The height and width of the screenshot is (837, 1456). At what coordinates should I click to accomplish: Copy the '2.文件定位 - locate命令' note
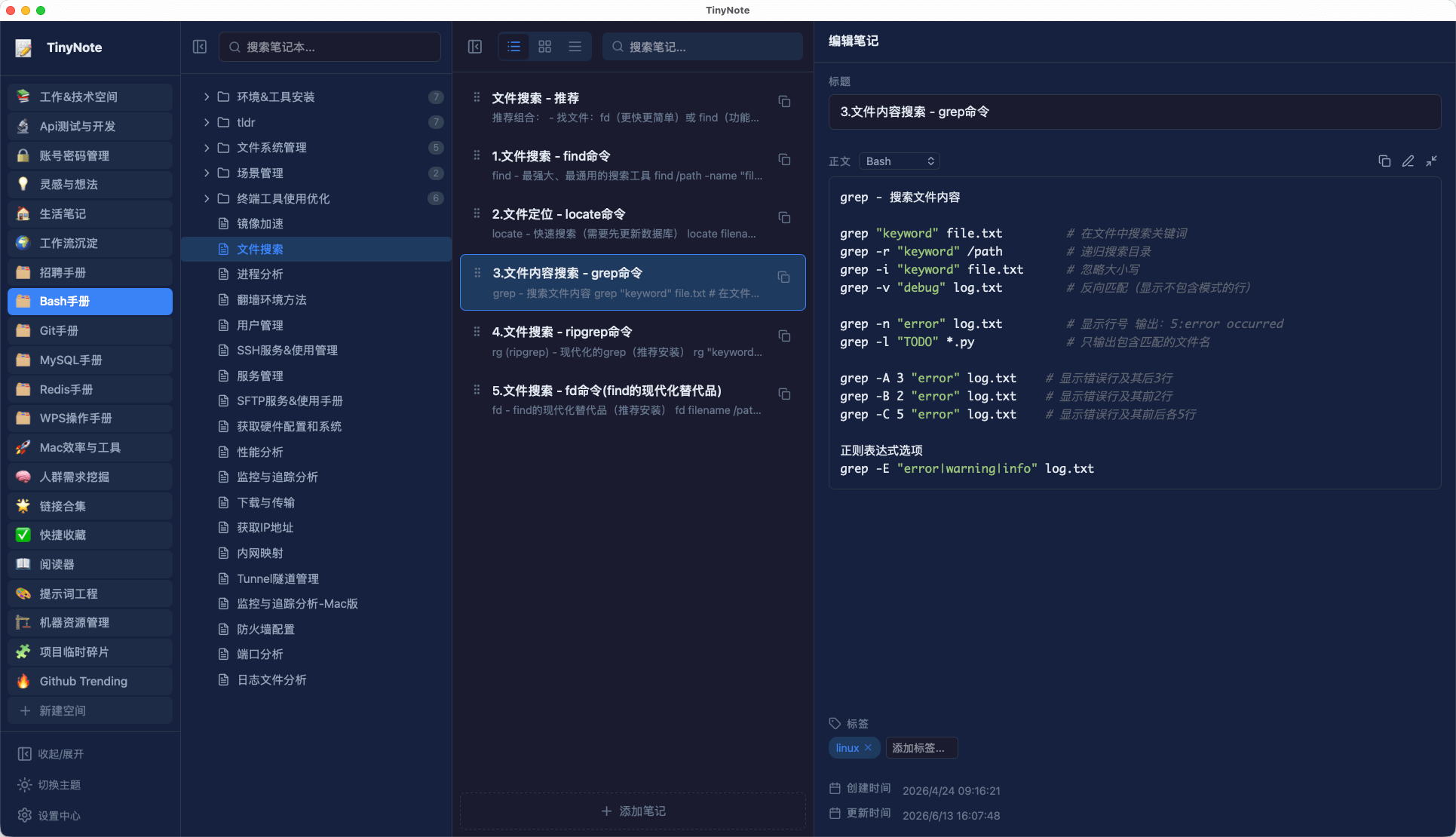784,217
